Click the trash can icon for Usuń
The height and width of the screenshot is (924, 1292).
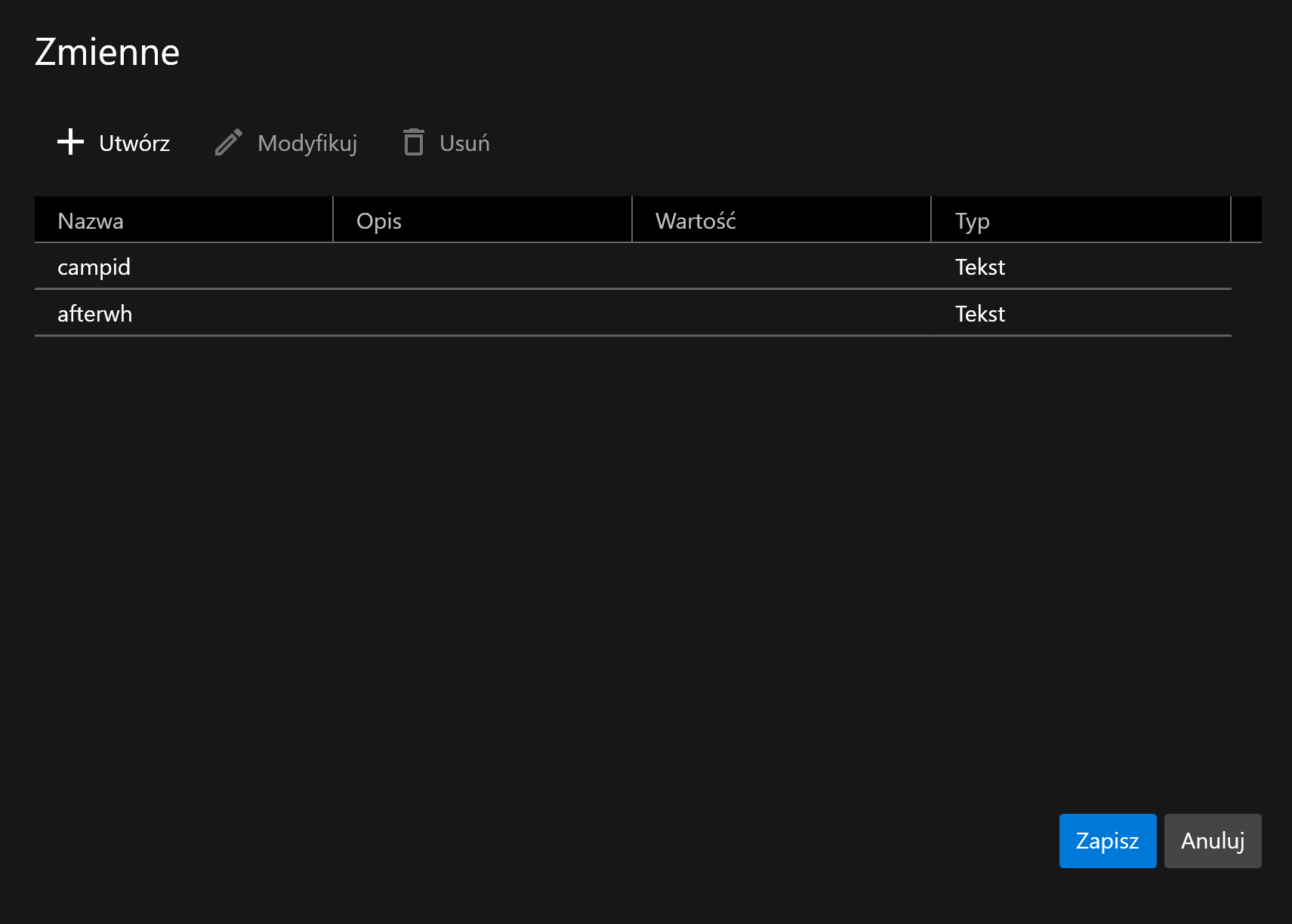click(x=413, y=142)
